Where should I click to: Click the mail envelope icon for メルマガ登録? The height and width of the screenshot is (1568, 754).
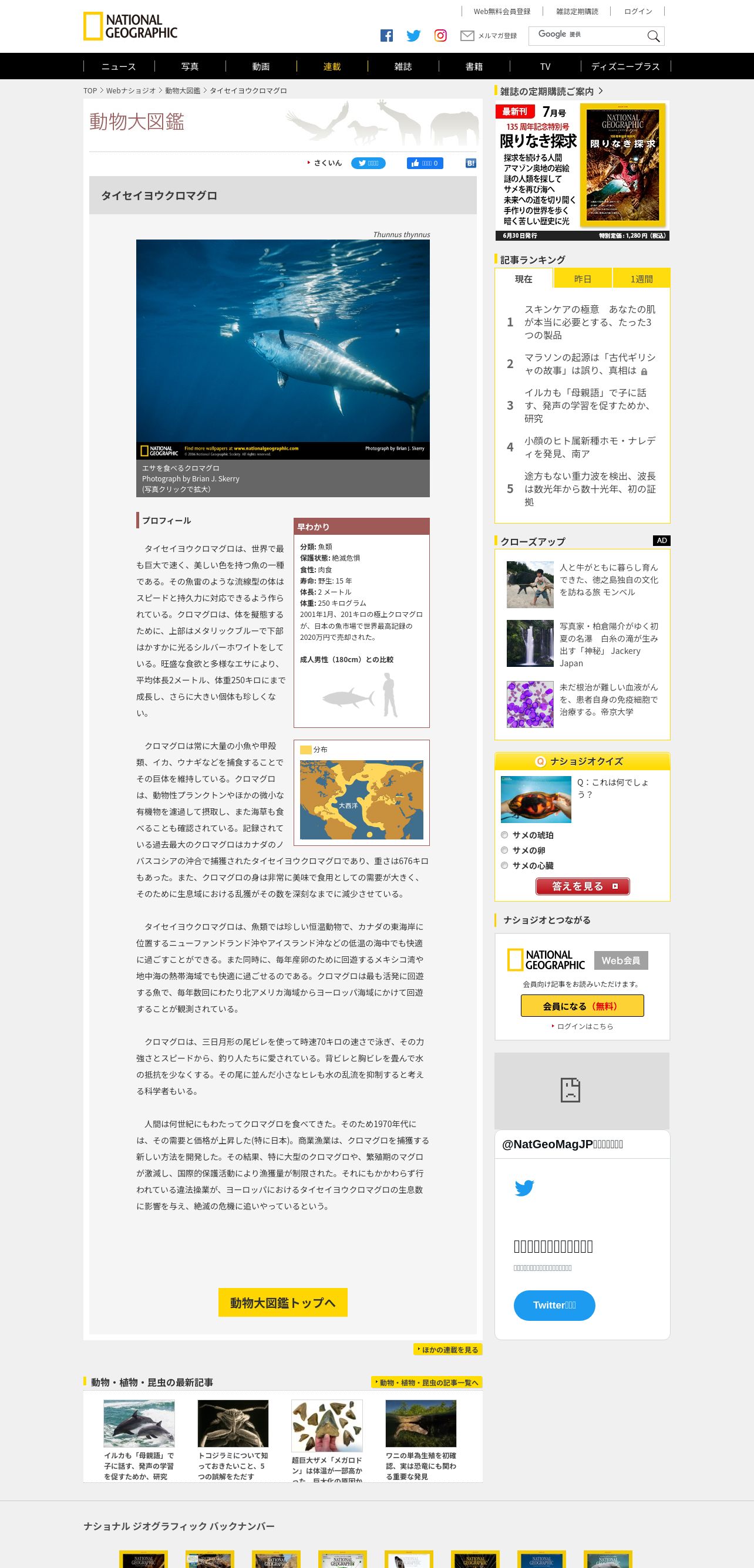[467, 36]
